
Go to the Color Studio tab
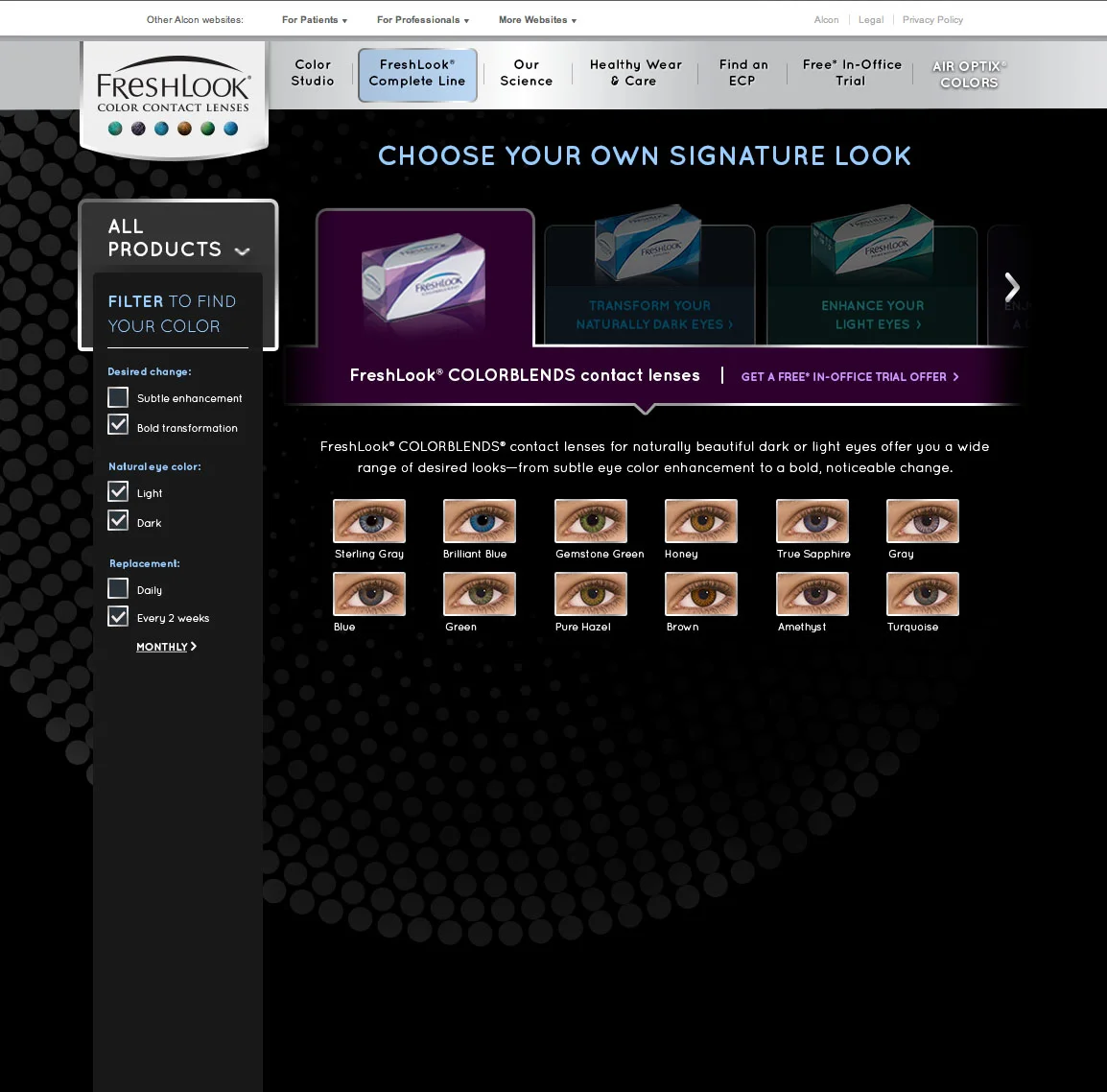pyautogui.click(x=313, y=73)
